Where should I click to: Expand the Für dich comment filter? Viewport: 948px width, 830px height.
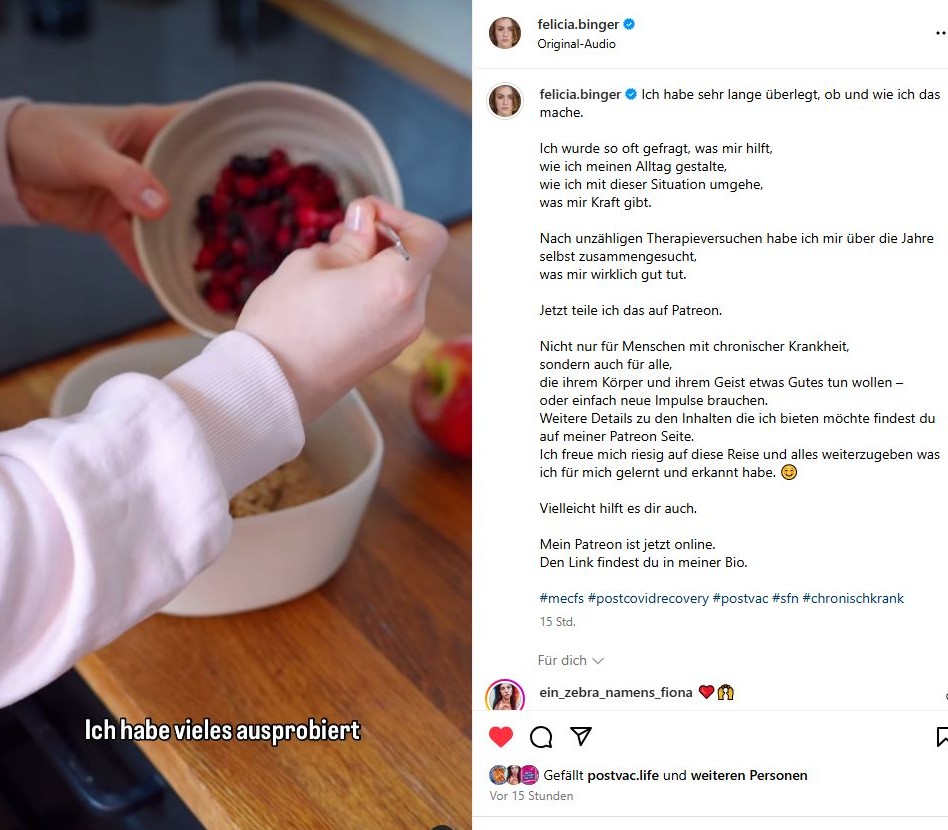tap(570, 660)
